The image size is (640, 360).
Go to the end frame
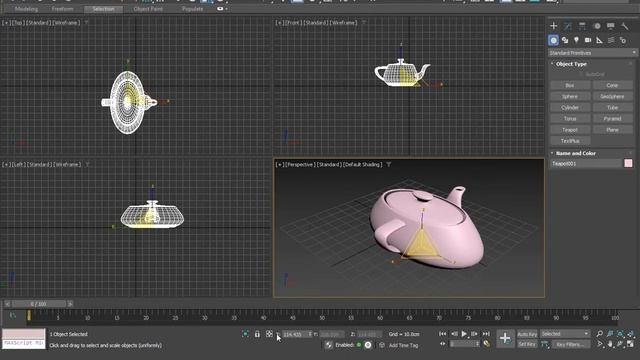point(486,334)
